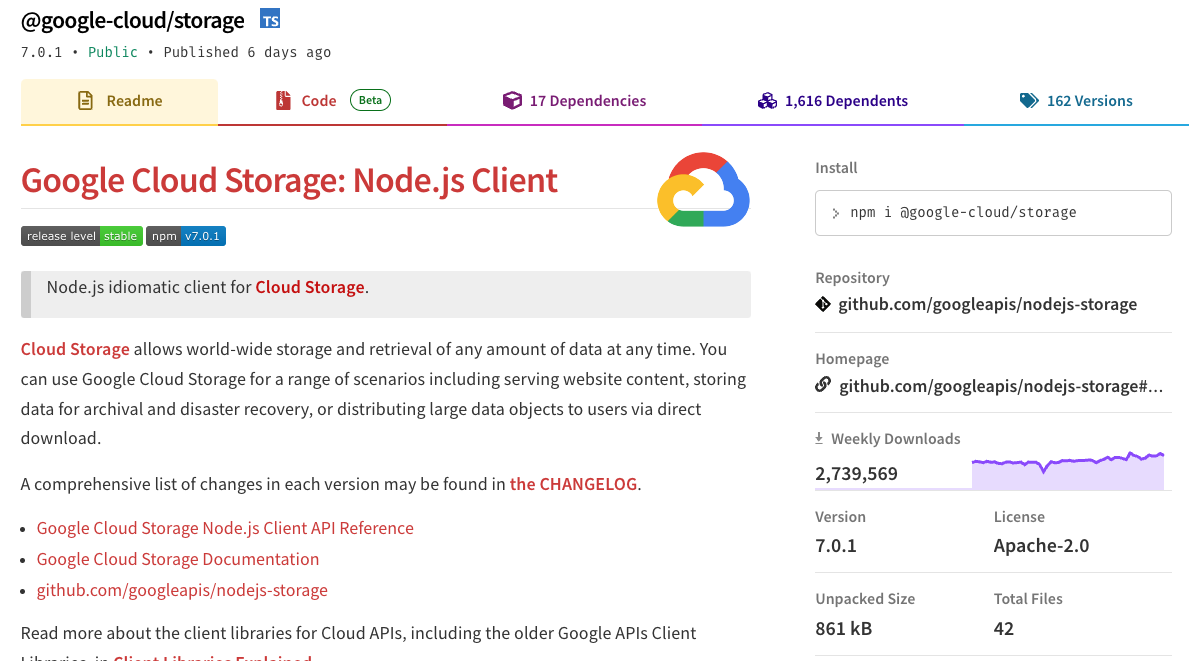1204x661 pixels.
Task: Click the Google Cloud logo image
Action: (x=703, y=188)
